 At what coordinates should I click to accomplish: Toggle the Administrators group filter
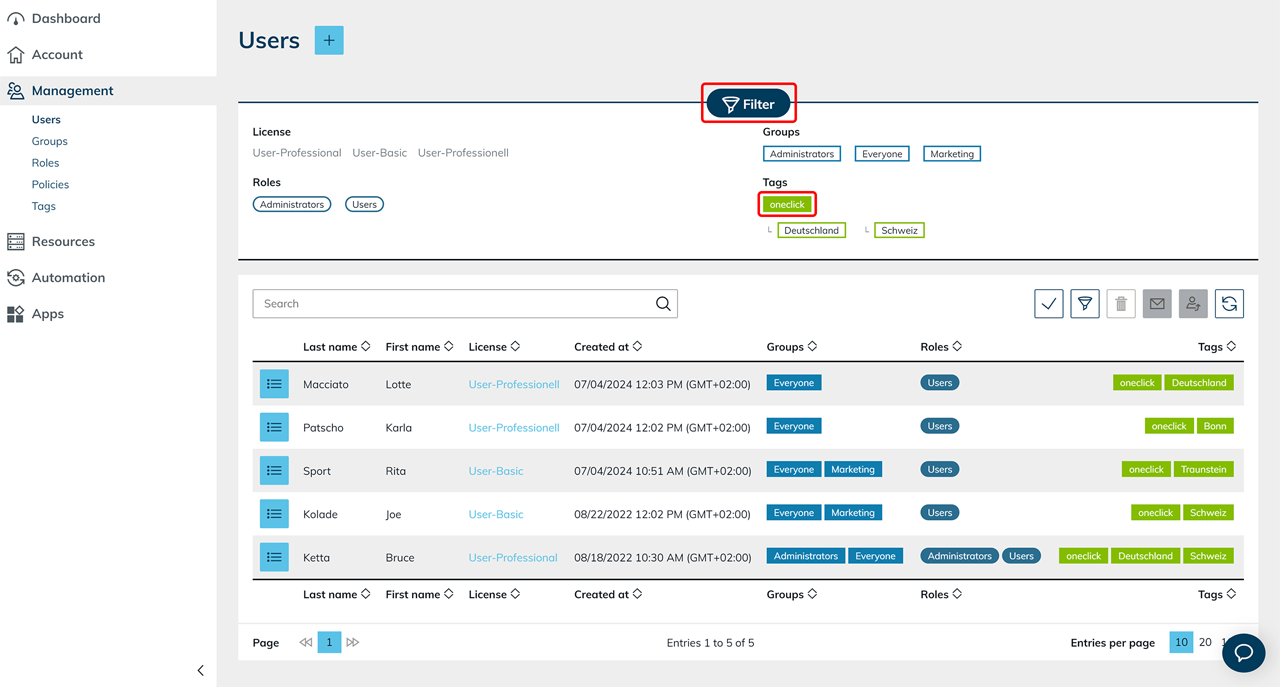pos(801,154)
